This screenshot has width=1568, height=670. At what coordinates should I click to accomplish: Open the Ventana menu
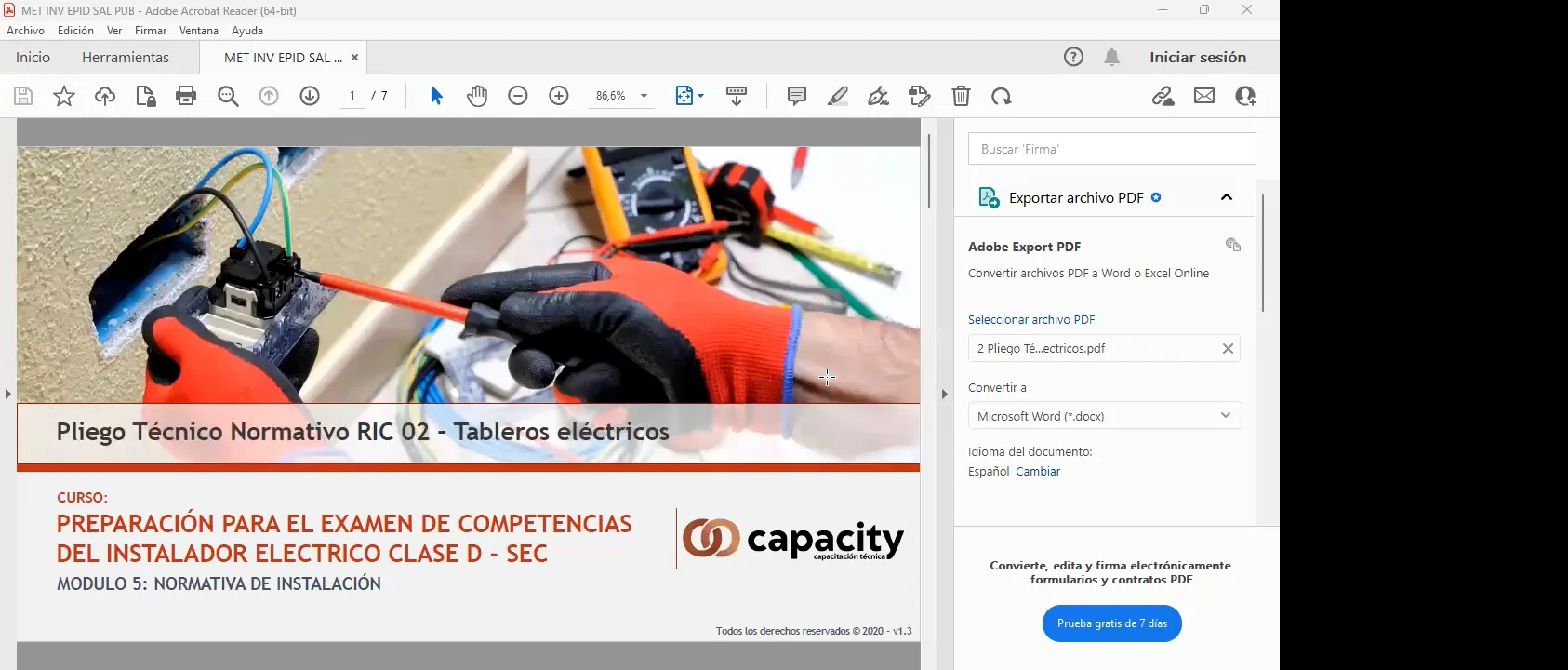click(198, 31)
